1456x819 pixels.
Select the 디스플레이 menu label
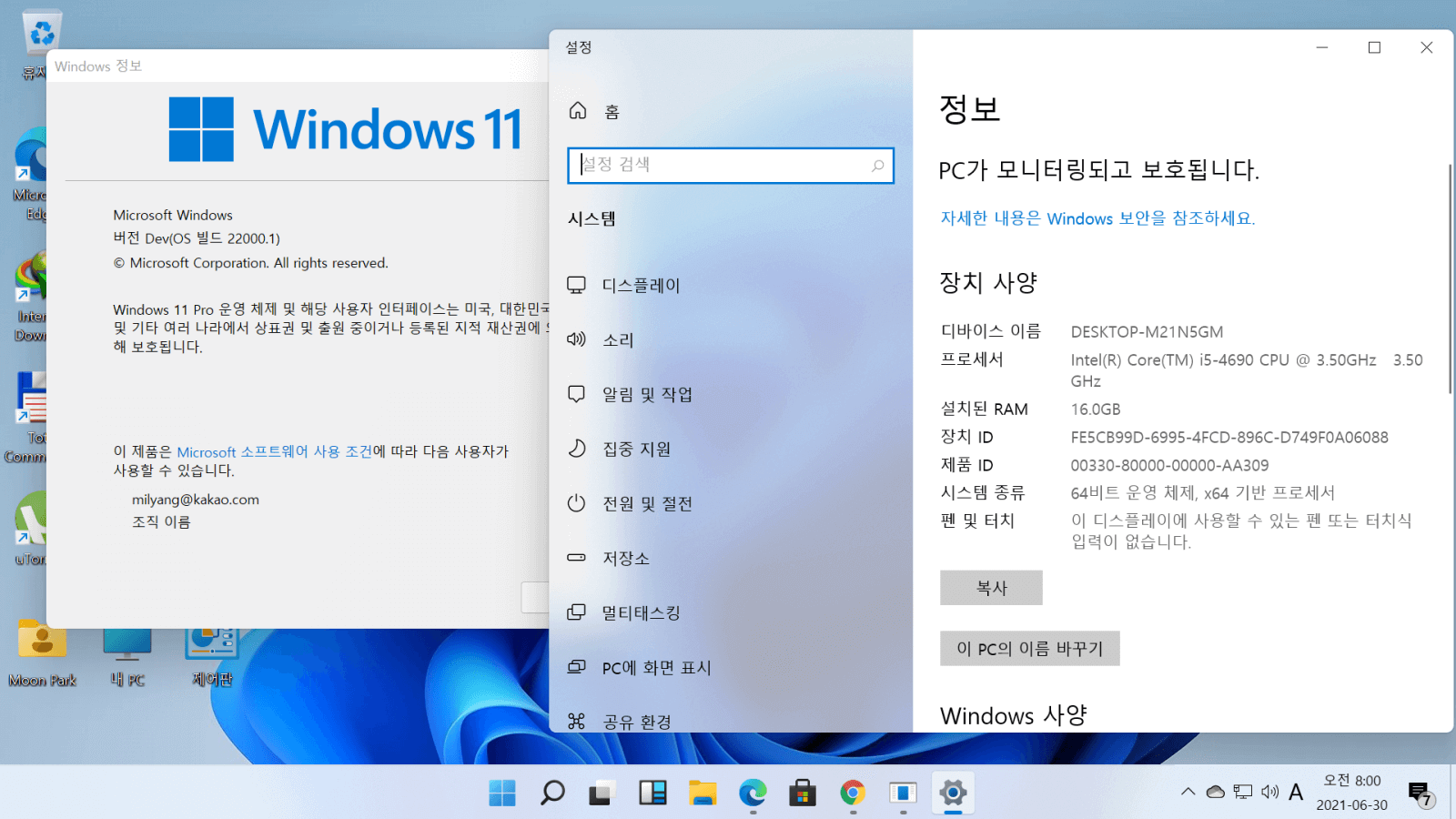pos(642,285)
